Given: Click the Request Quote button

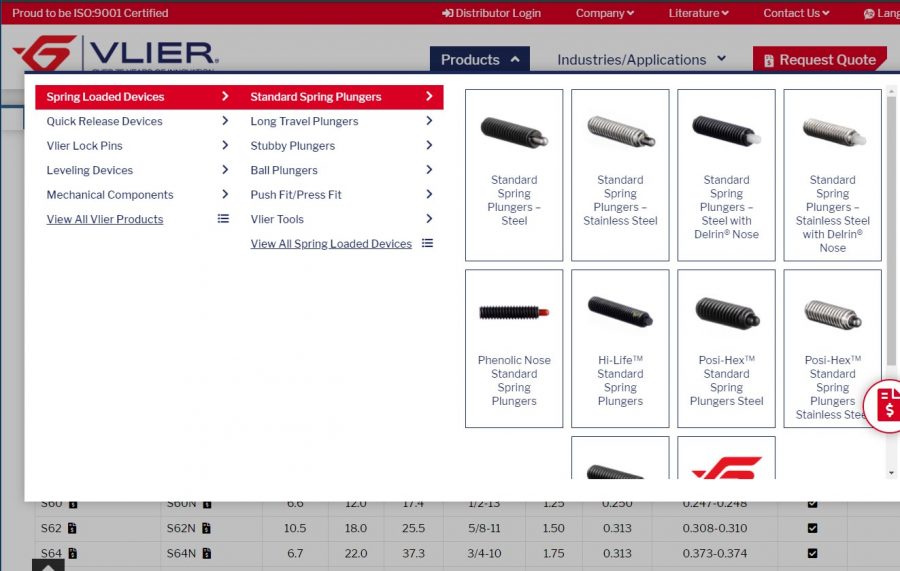Looking at the screenshot, I should (x=820, y=60).
